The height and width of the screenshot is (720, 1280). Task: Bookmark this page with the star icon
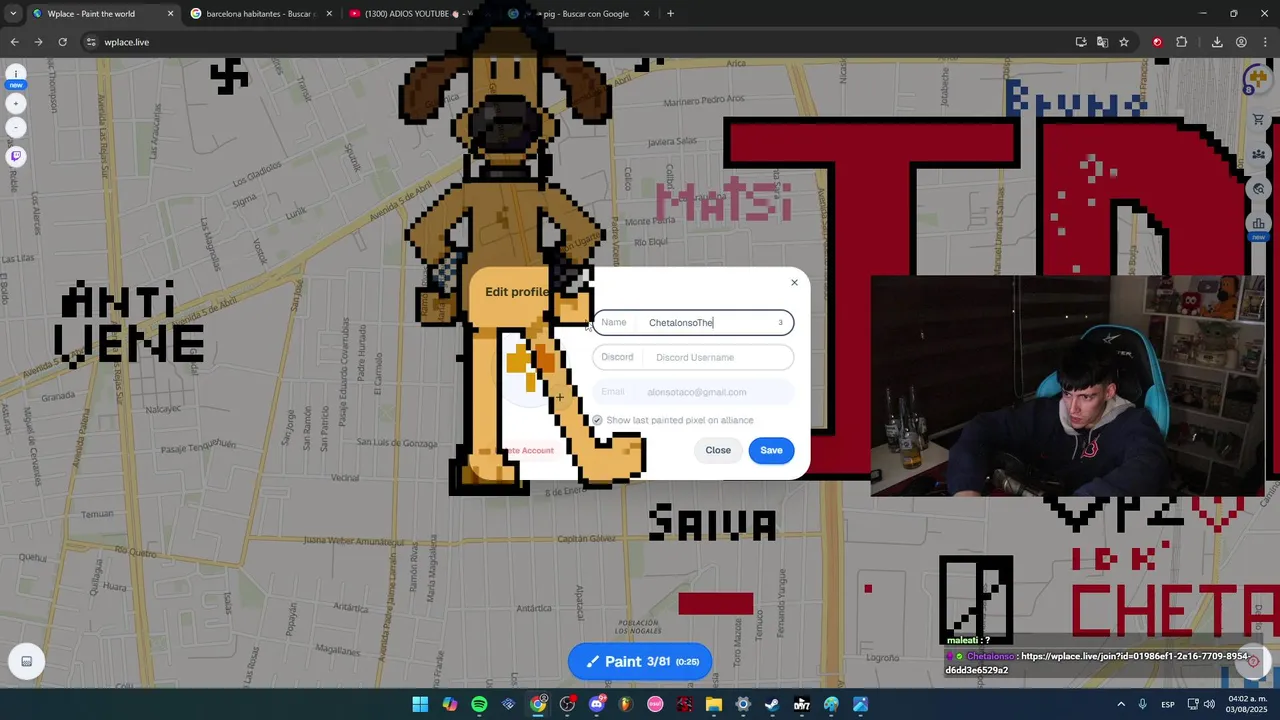click(x=1124, y=42)
